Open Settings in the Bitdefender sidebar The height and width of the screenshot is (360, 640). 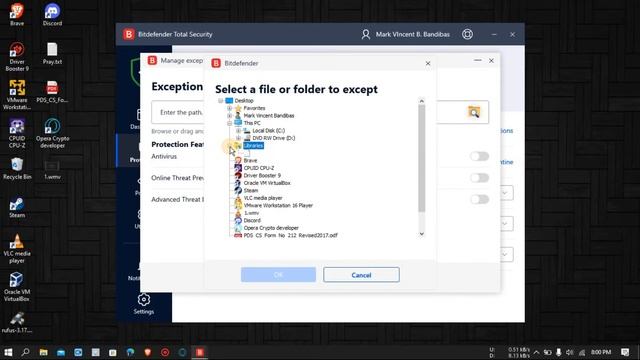(x=144, y=304)
